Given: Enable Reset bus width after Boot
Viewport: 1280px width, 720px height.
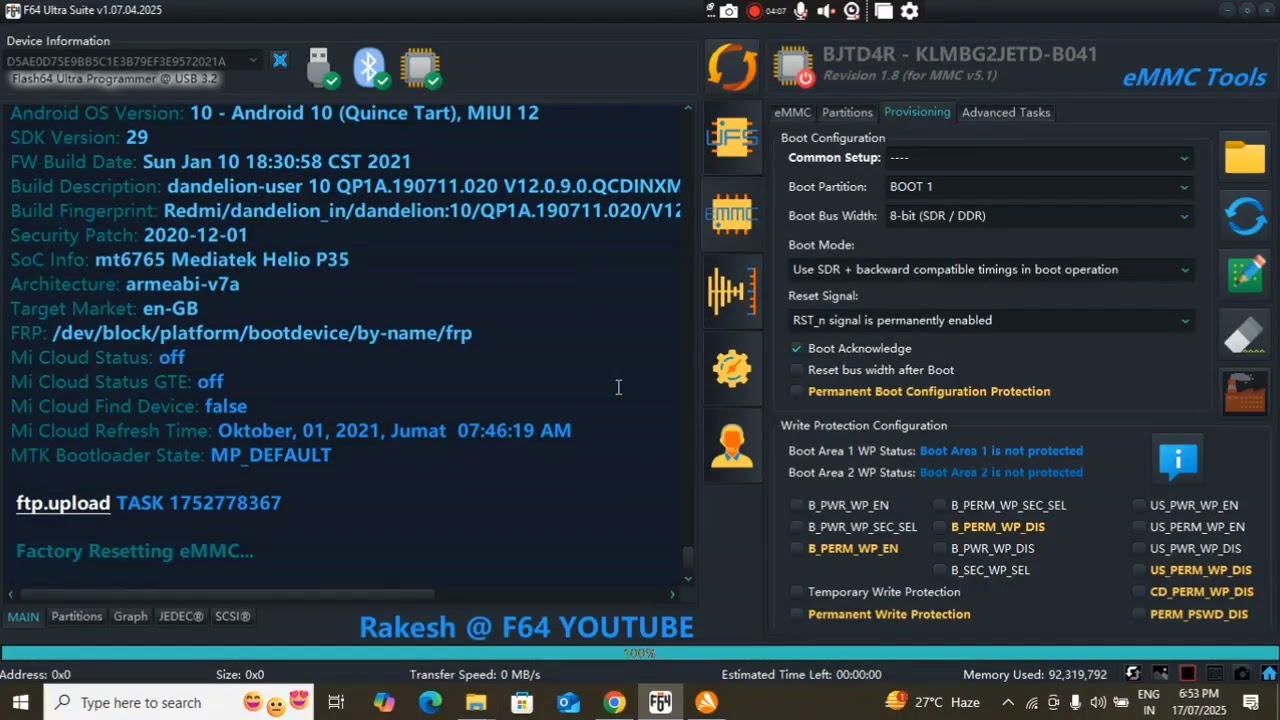Looking at the screenshot, I should point(797,370).
